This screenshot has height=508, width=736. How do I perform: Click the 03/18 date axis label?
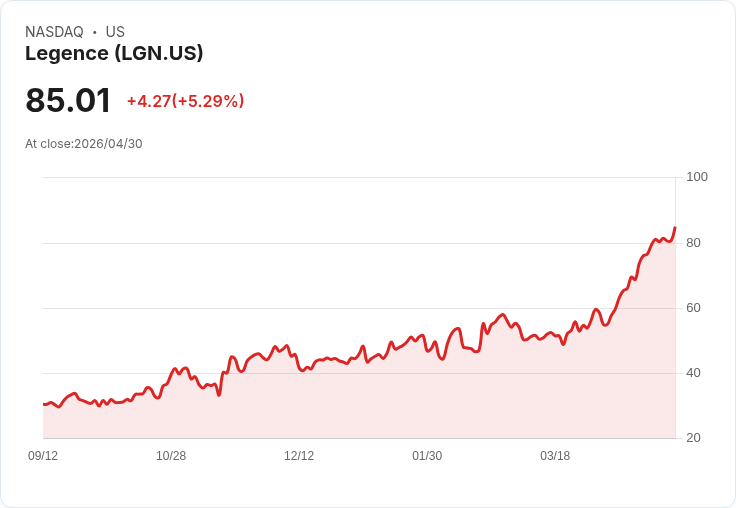pos(555,456)
